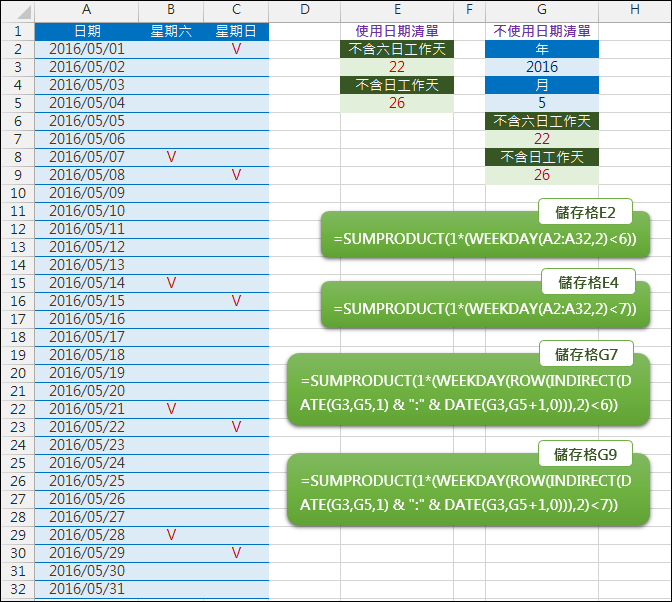Select cell with date 2016/05/22
The width and height of the screenshot is (672, 602).
coord(87,427)
